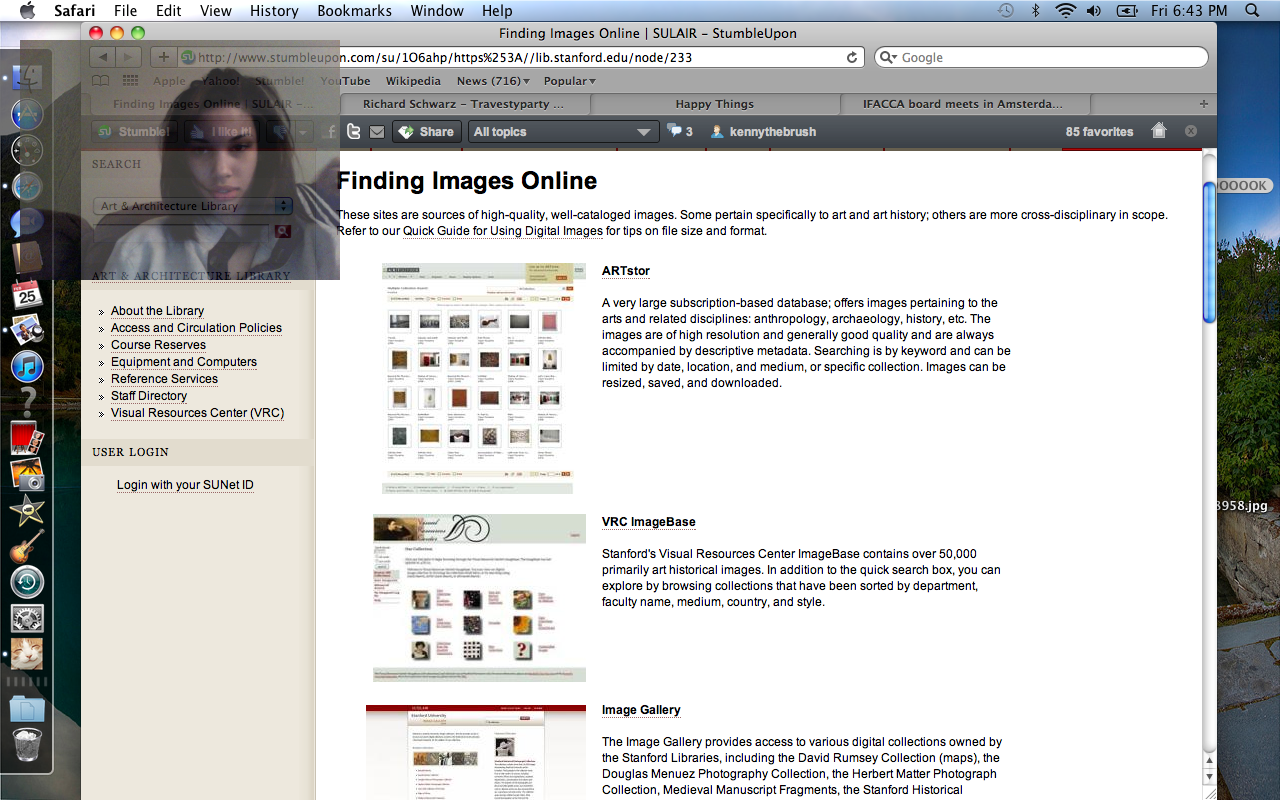The image size is (1280, 800).
Task: Open the ARTstor link
Action: [x=625, y=271]
